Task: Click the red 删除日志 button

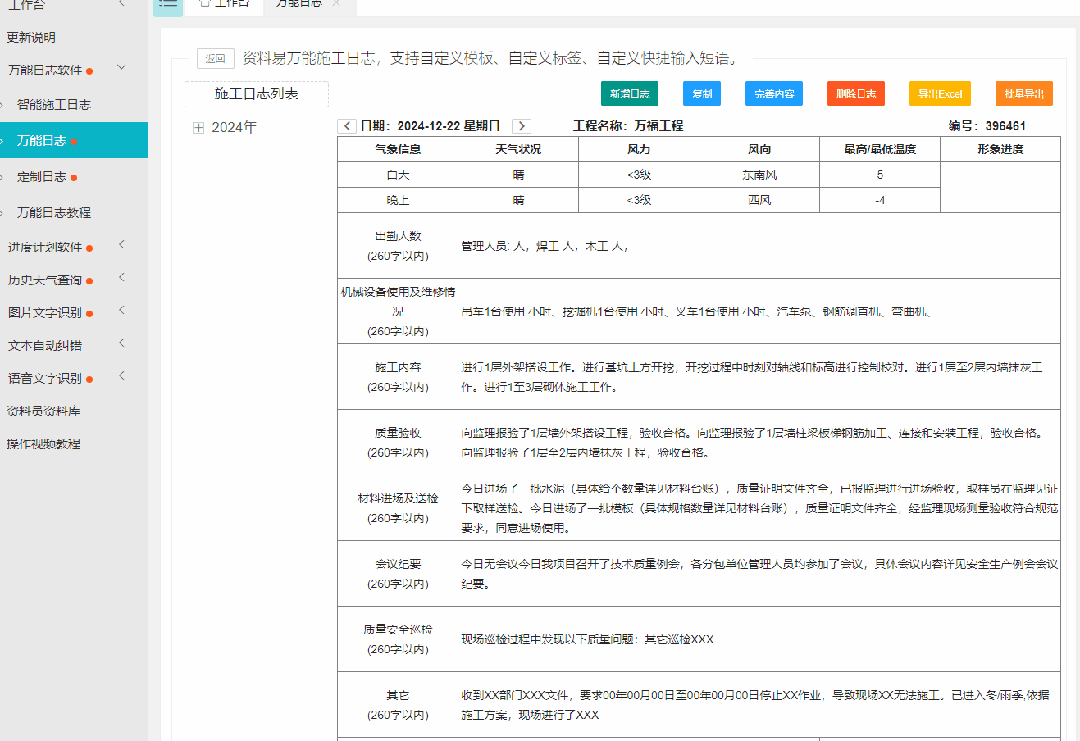Action: [x=856, y=94]
